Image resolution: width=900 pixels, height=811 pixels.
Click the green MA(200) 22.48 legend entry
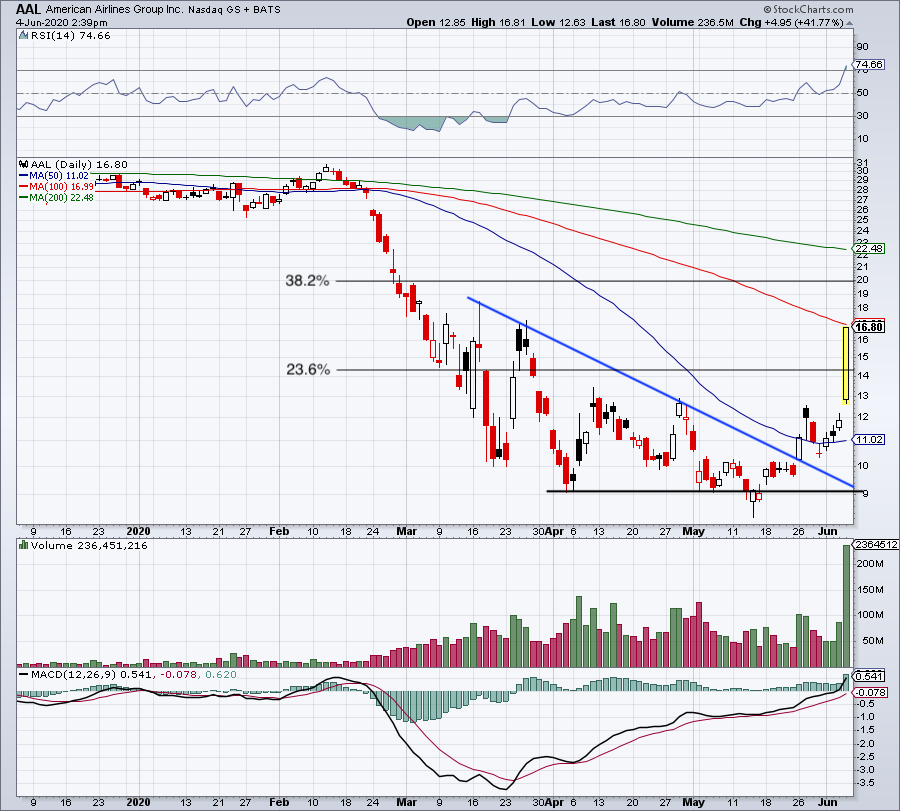pos(56,197)
